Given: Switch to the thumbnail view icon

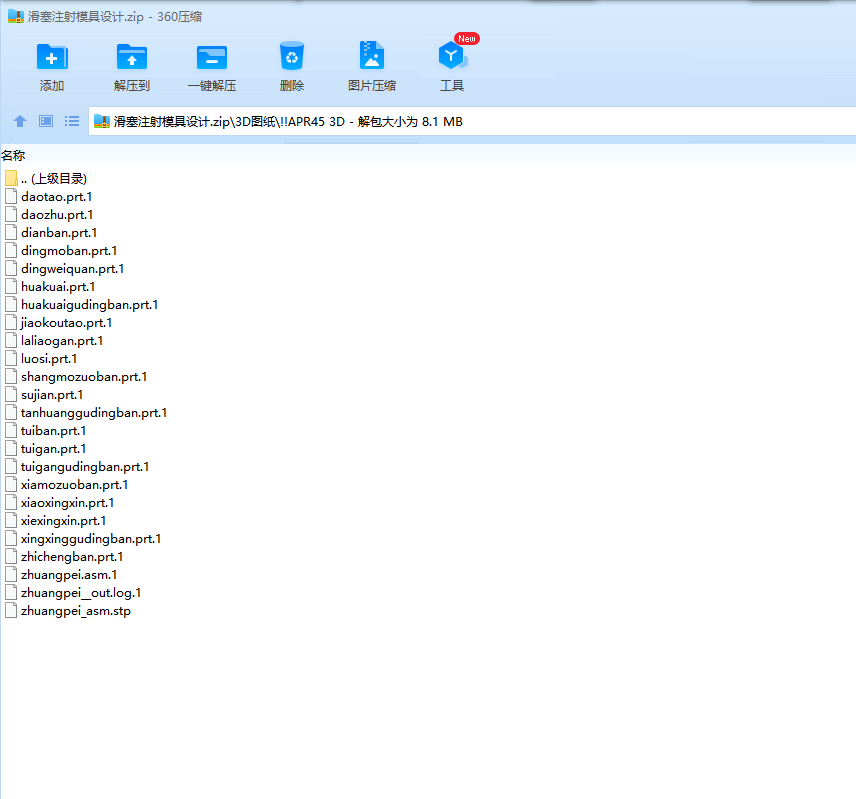Looking at the screenshot, I should [46, 121].
